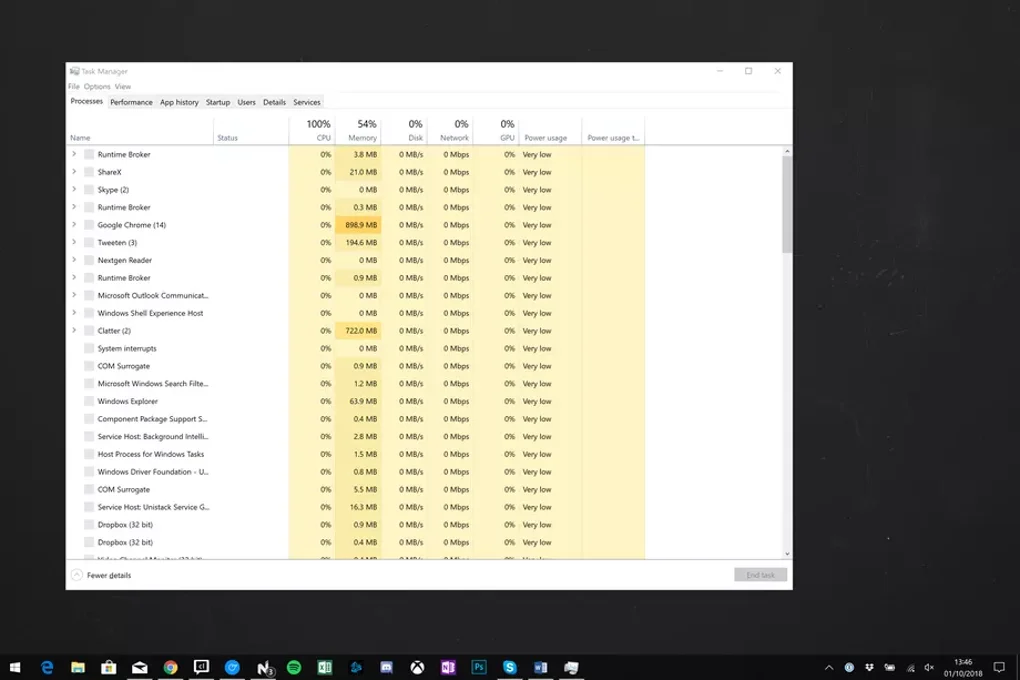Sort by the Network column header
The height and width of the screenshot is (680, 1020).
click(x=451, y=131)
